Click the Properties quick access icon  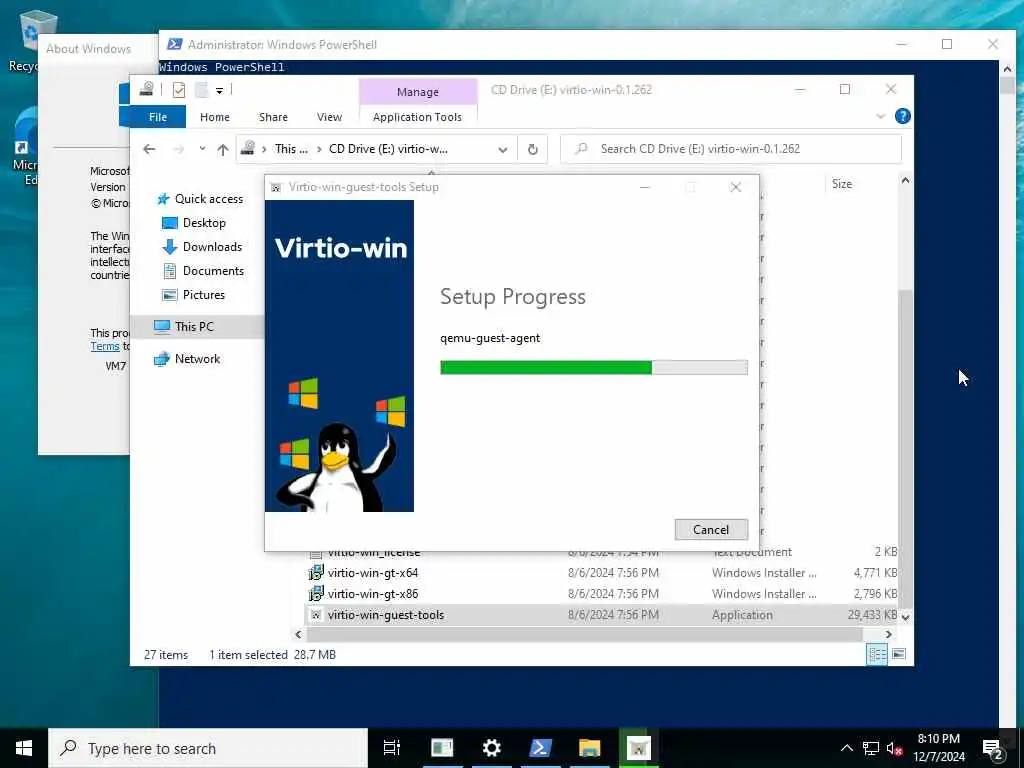(179, 90)
